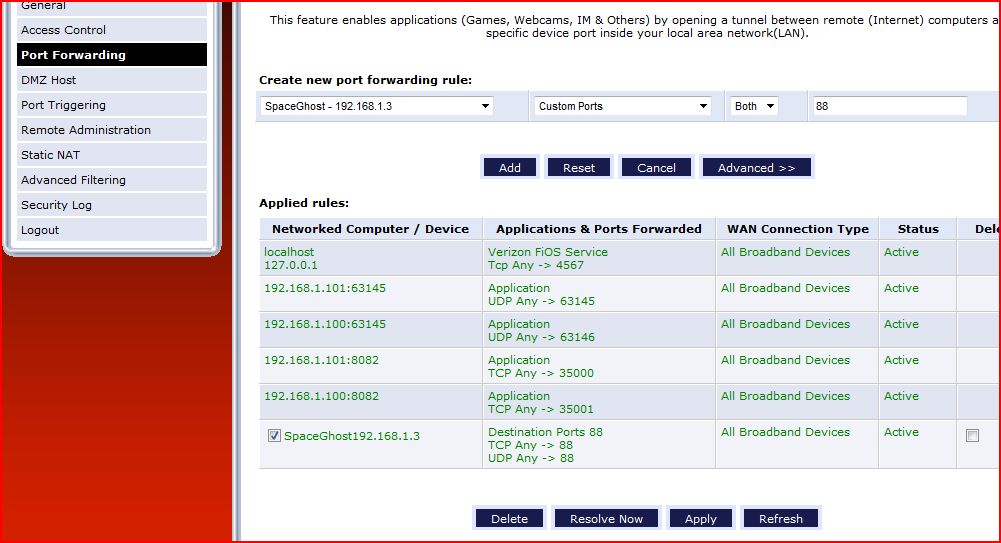1001x543 pixels.
Task: Open Static NAT page
Action: (x=112, y=154)
